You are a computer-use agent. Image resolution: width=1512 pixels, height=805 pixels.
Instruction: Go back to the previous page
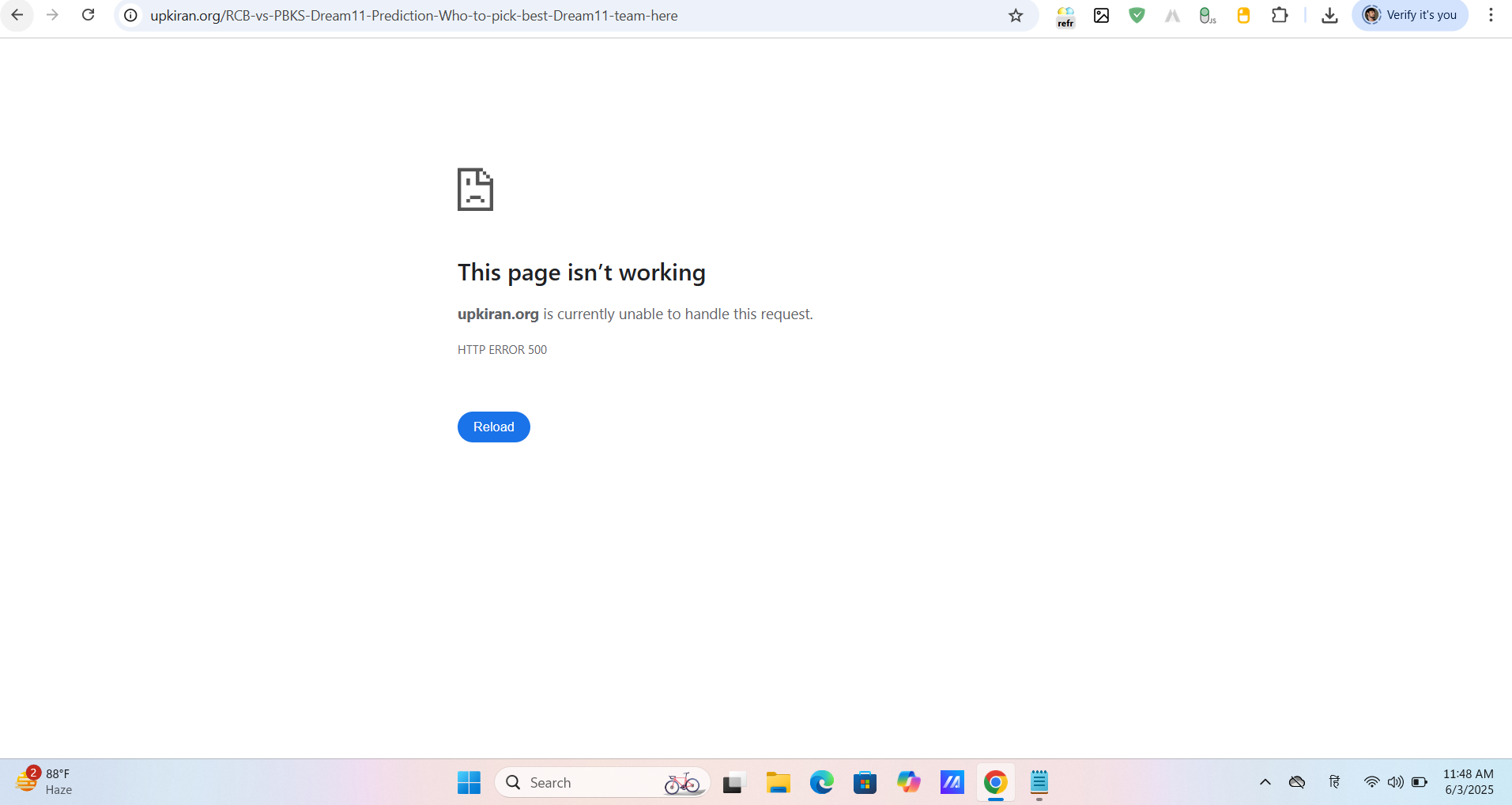17,15
